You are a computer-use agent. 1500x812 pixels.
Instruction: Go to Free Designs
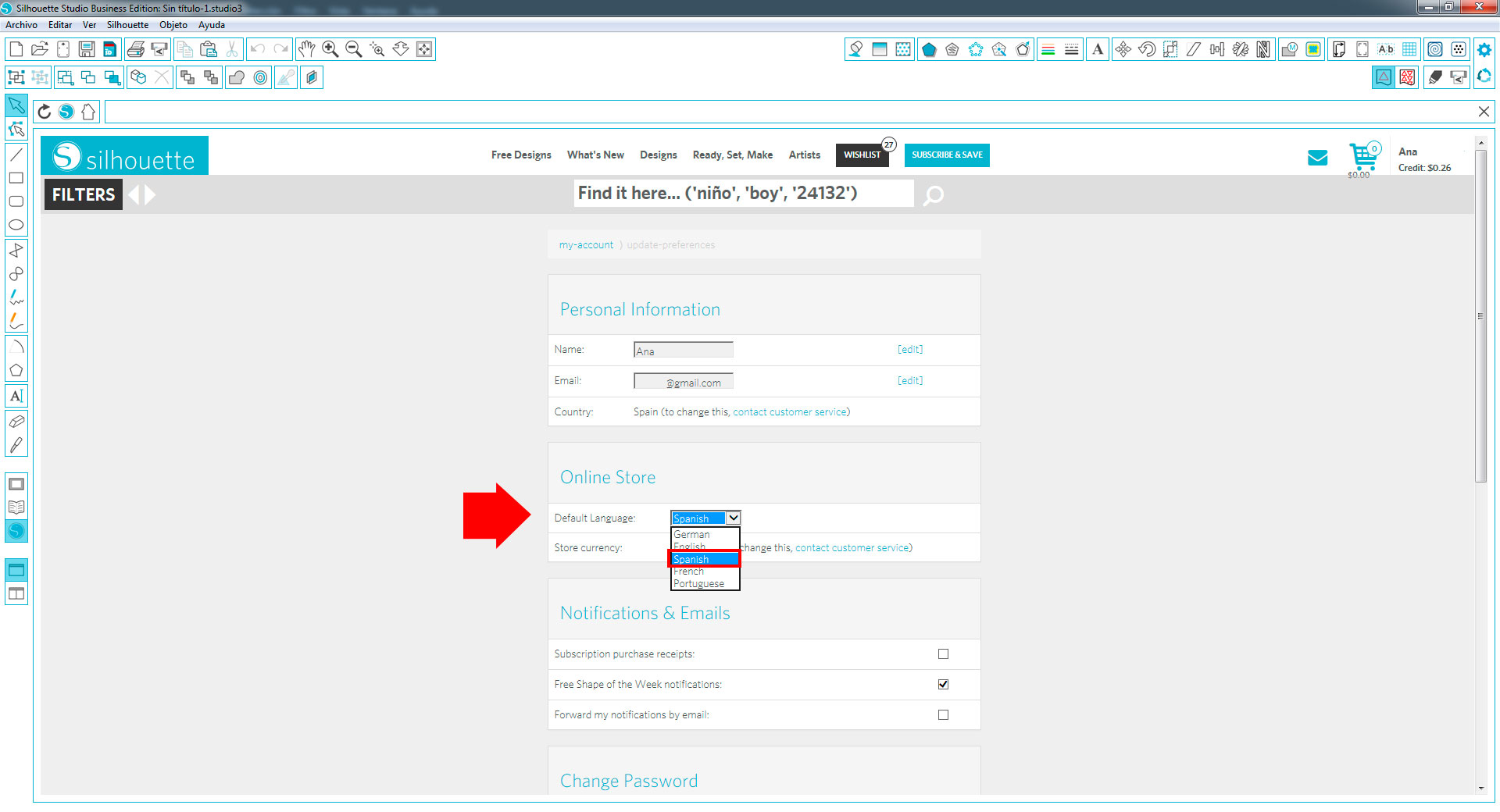(521, 155)
